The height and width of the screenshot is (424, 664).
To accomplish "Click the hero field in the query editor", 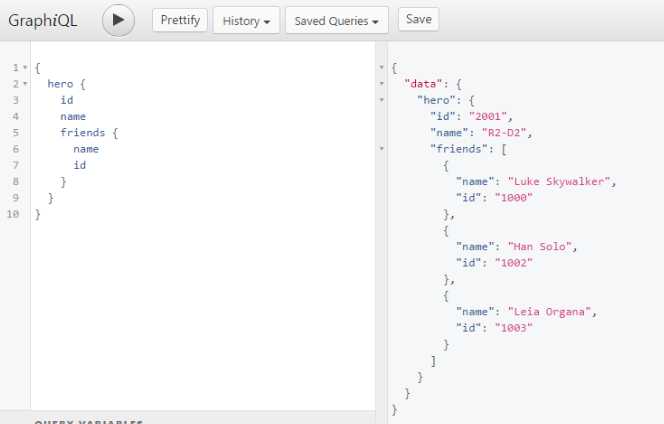I will (60, 84).
